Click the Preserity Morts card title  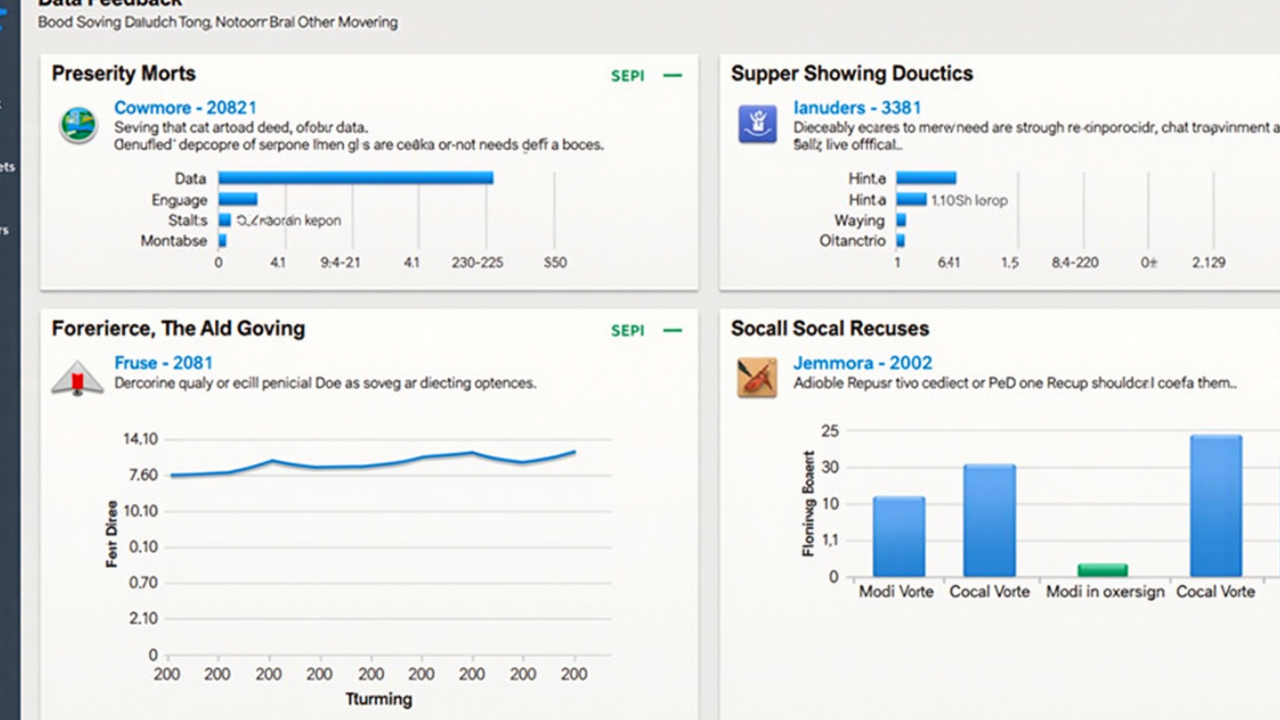coord(123,74)
